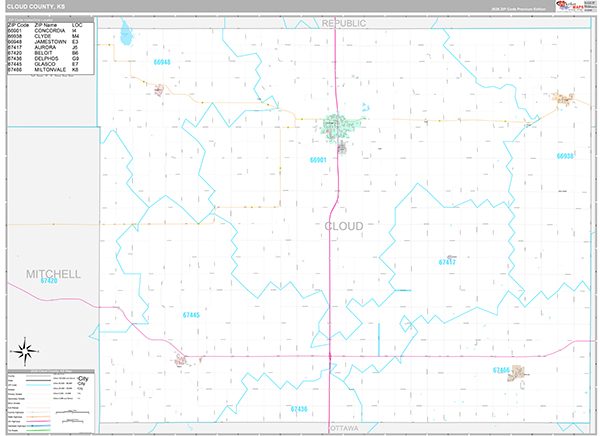600x436 pixels.
Task: Click the green Concordia city area on the map
Action: tap(340, 126)
